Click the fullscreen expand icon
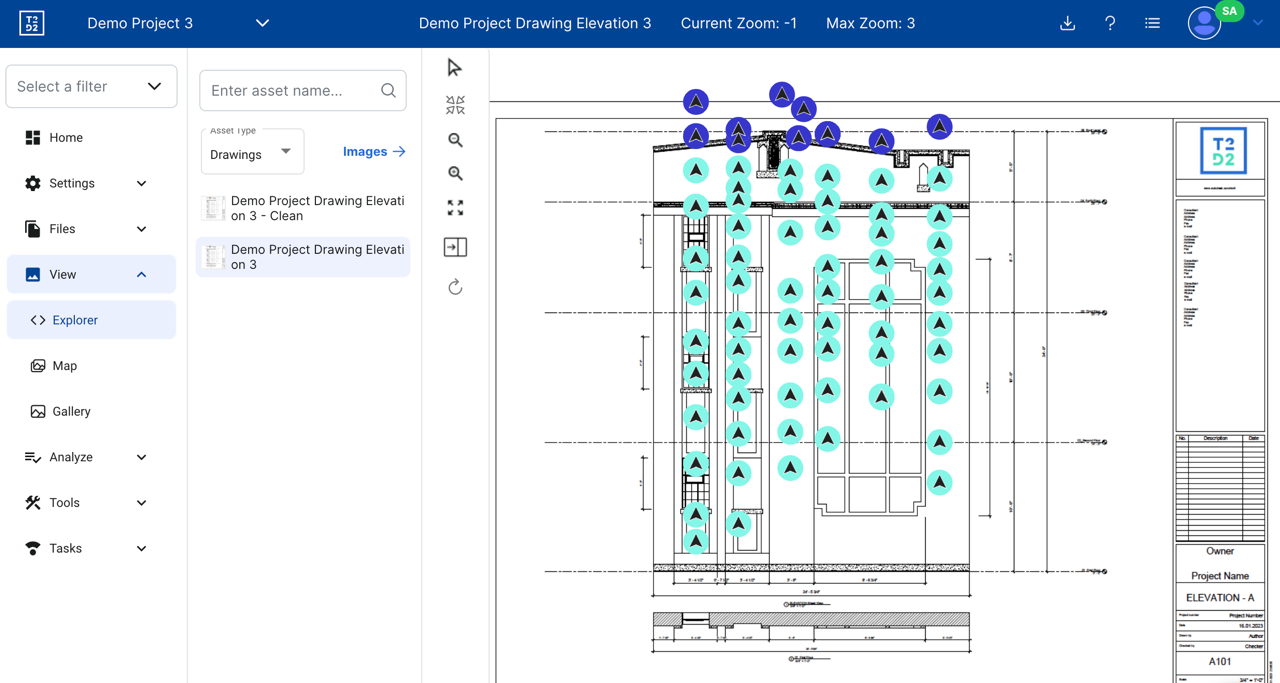Image resolution: width=1280 pixels, height=683 pixels. point(455,208)
